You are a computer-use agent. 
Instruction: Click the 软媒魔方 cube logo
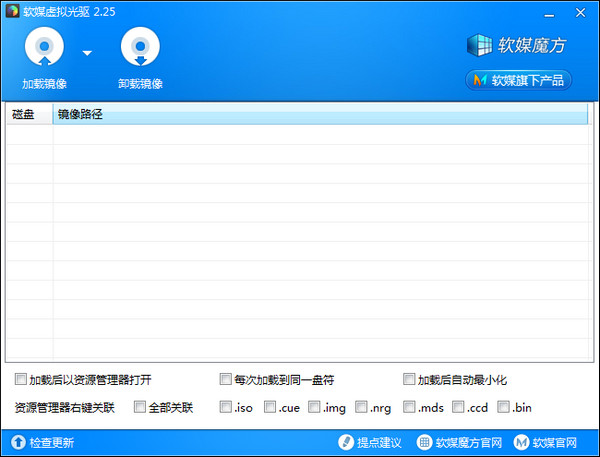[480, 46]
